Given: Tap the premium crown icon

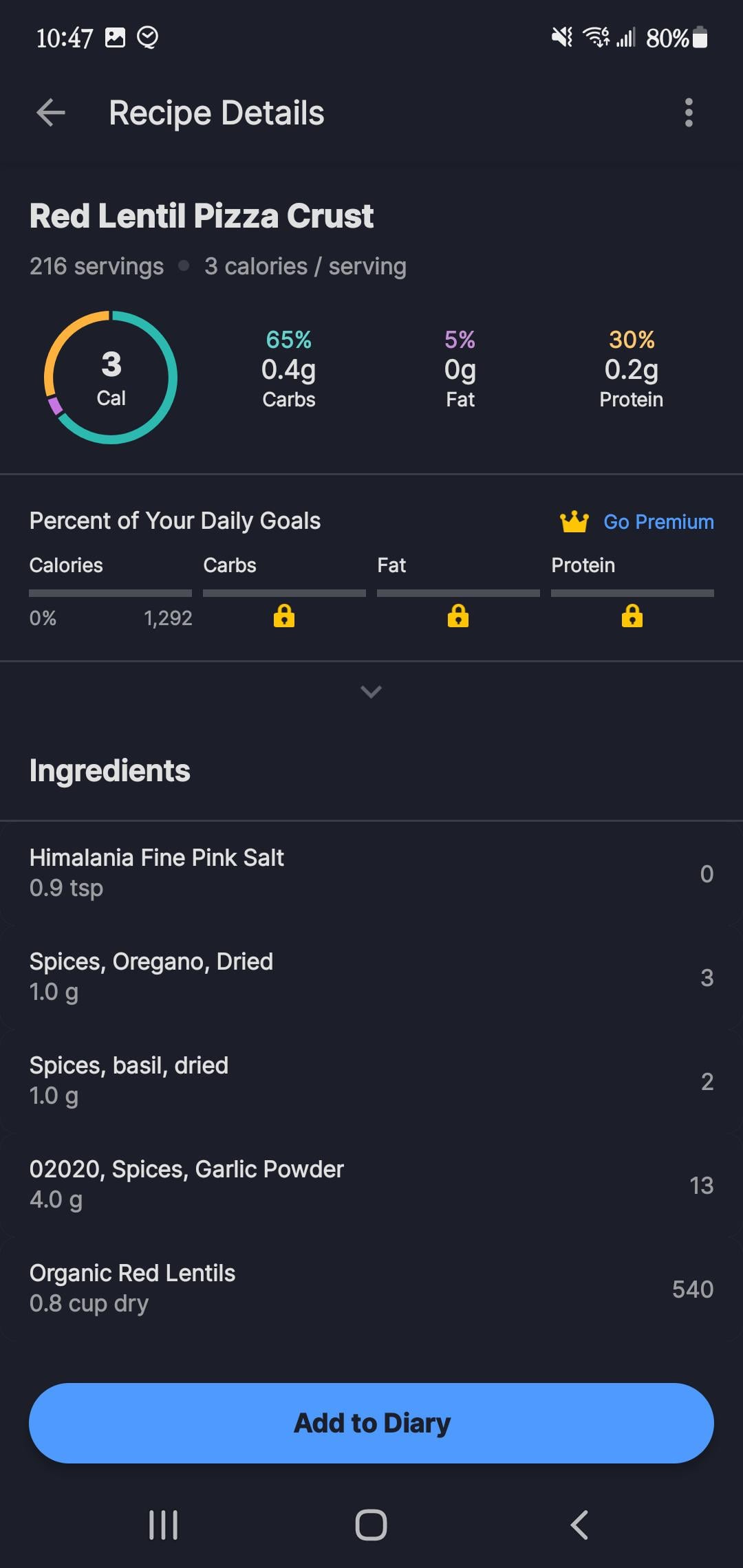Looking at the screenshot, I should click(574, 522).
